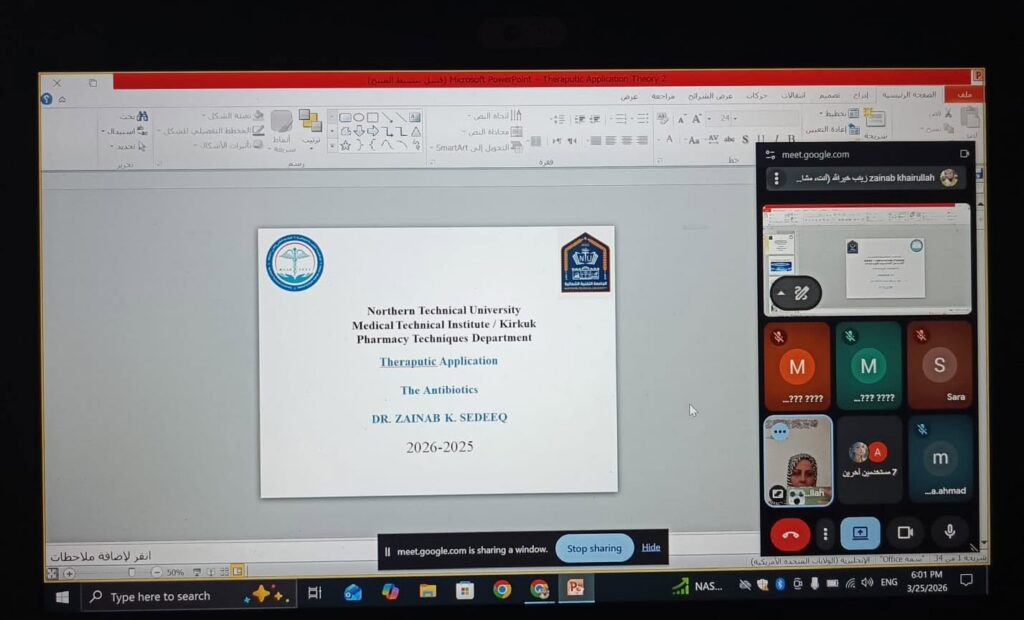Click the New Slide icon

click(x=874, y=120)
